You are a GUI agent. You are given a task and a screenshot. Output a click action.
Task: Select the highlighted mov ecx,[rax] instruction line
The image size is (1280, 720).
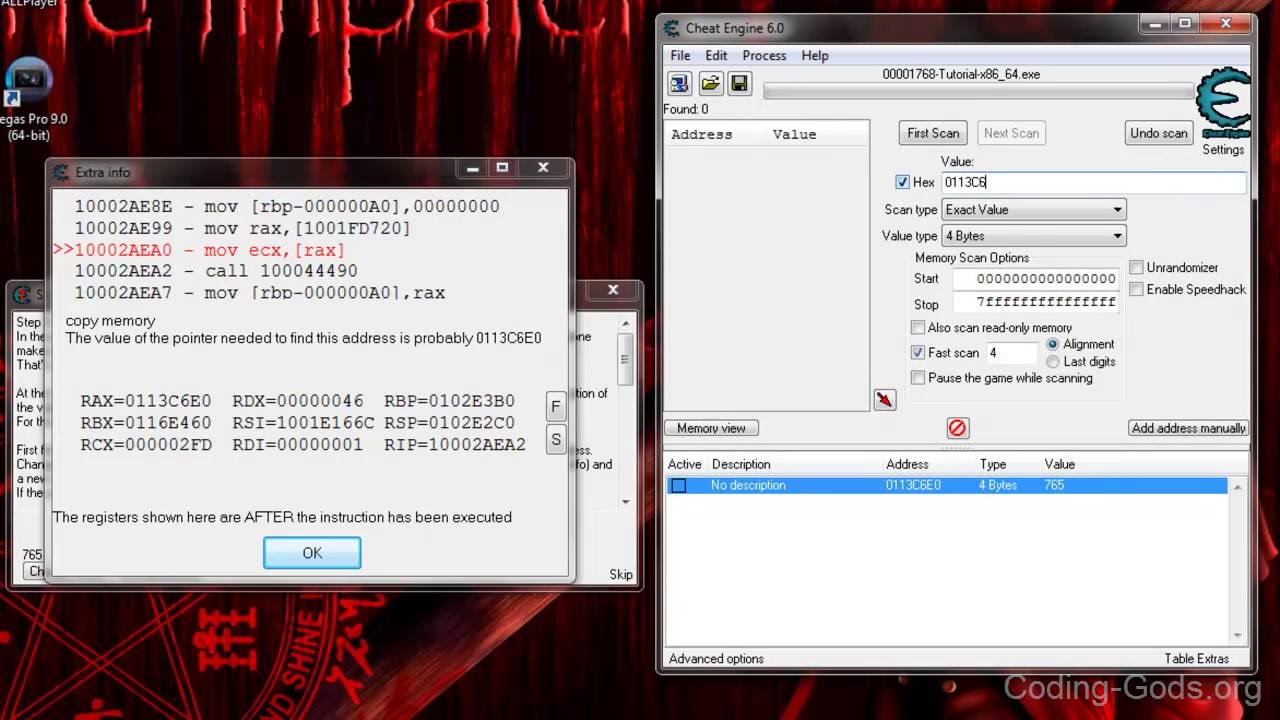tap(200, 250)
